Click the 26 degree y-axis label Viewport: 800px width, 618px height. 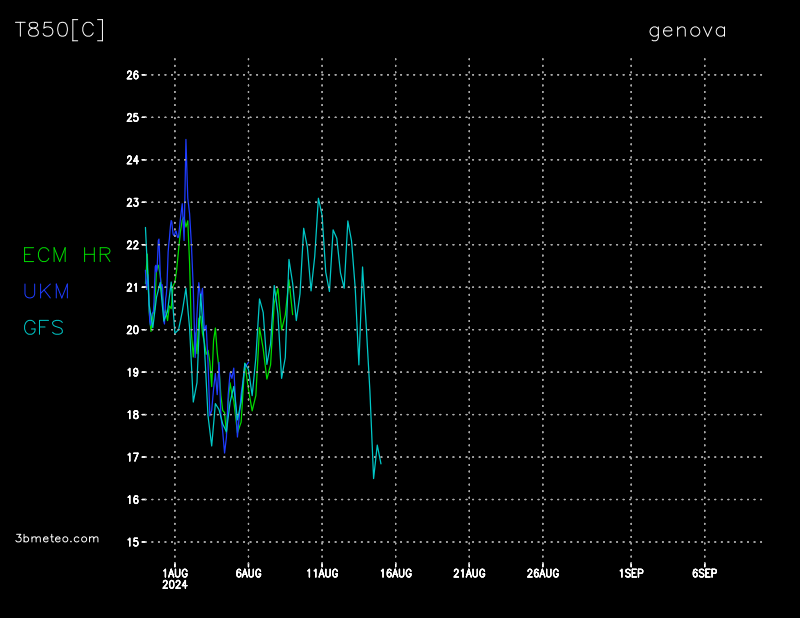(x=132, y=75)
